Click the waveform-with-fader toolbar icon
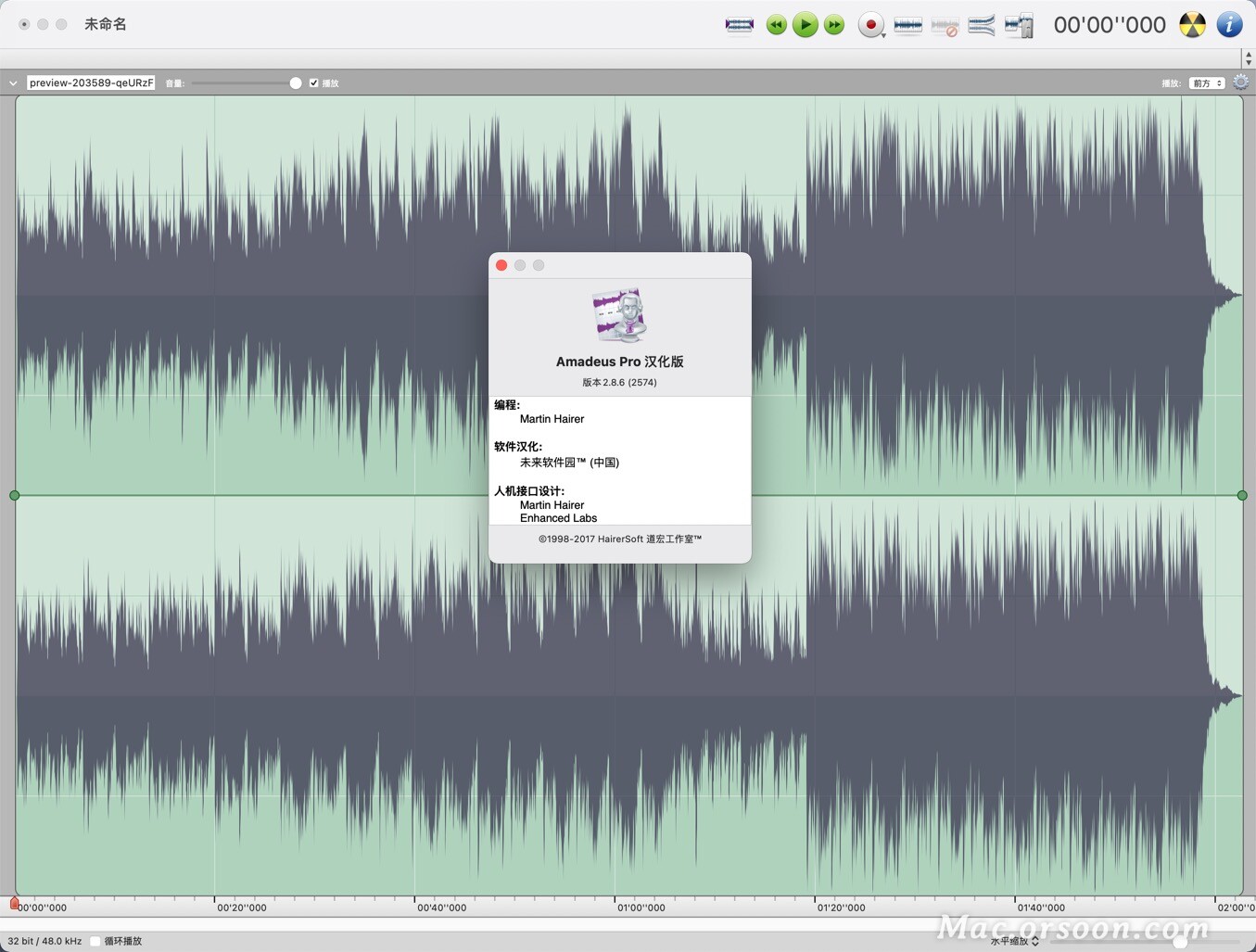This screenshot has height=952, width=1256. (x=1019, y=25)
